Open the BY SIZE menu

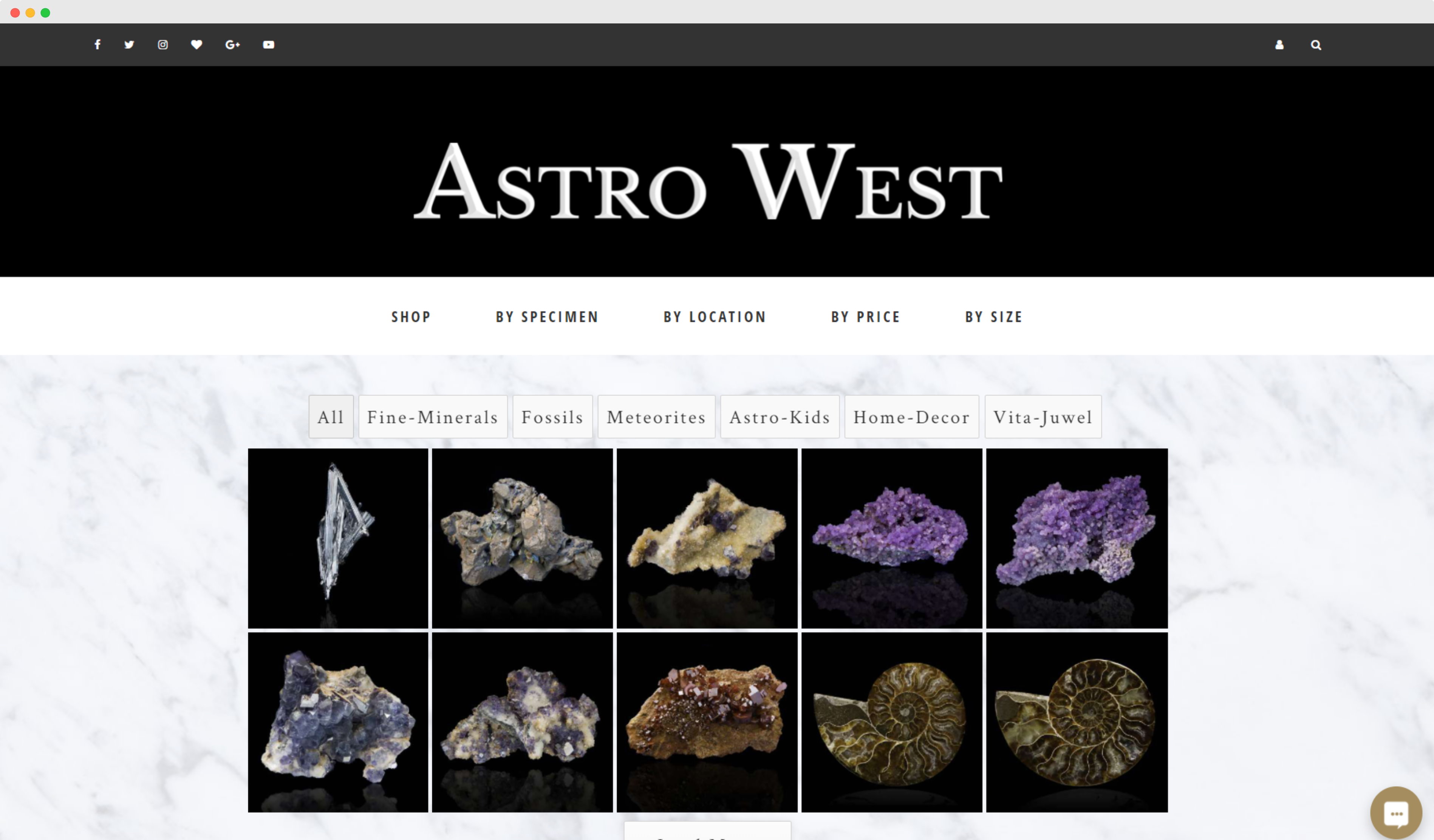[x=993, y=317]
